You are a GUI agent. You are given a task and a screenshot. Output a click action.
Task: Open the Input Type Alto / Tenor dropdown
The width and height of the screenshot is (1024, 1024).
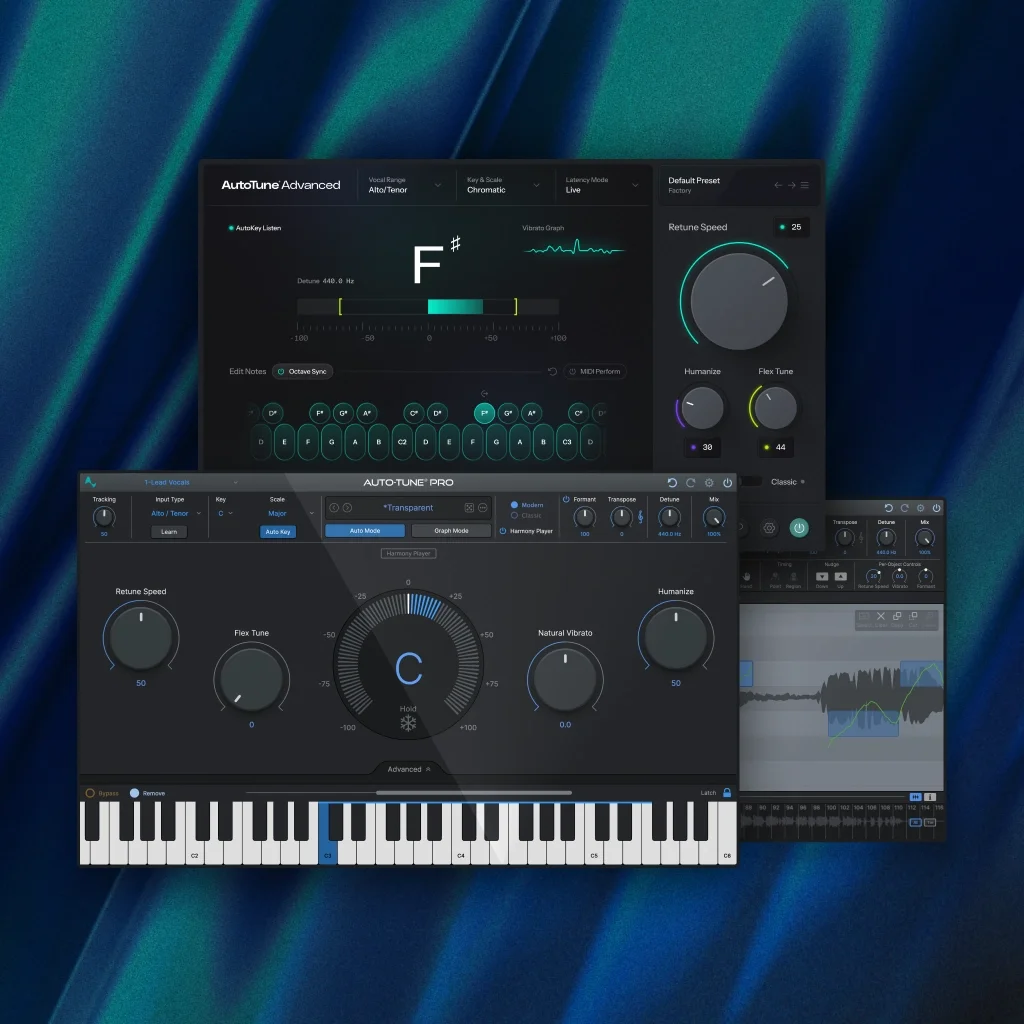tap(176, 513)
